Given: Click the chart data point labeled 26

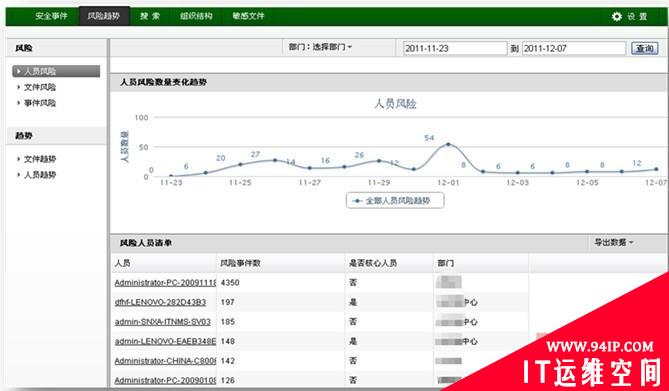Looking at the screenshot, I should point(379,160).
